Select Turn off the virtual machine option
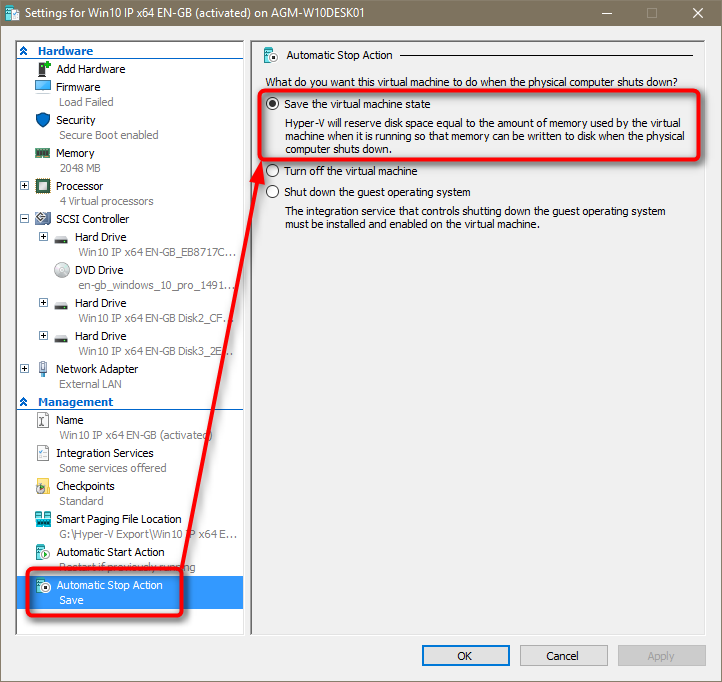This screenshot has width=722, height=682. point(273,171)
